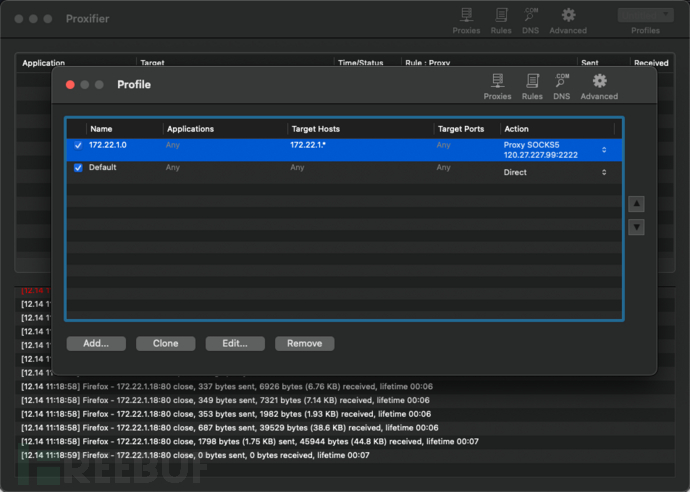Image resolution: width=690 pixels, height=492 pixels.
Task: Click the Clone button
Action: [165, 344]
